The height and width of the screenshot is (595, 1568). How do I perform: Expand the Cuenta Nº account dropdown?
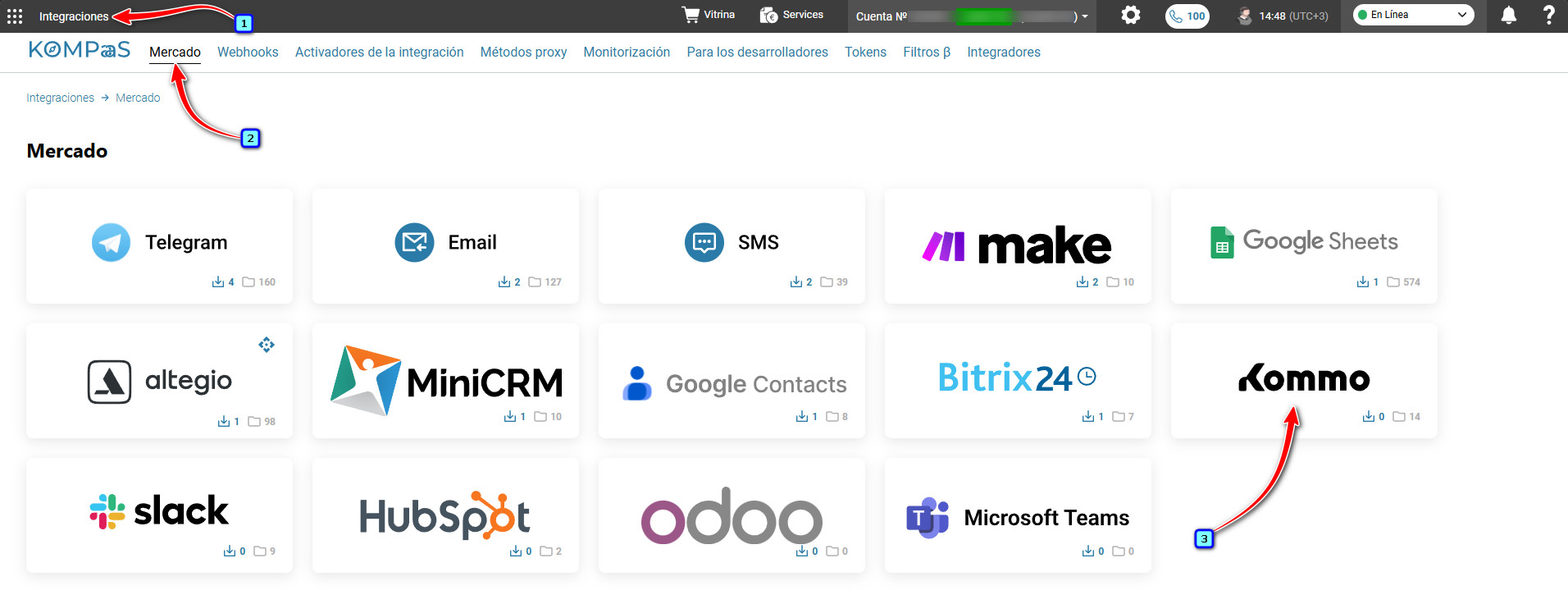pos(973,16)
